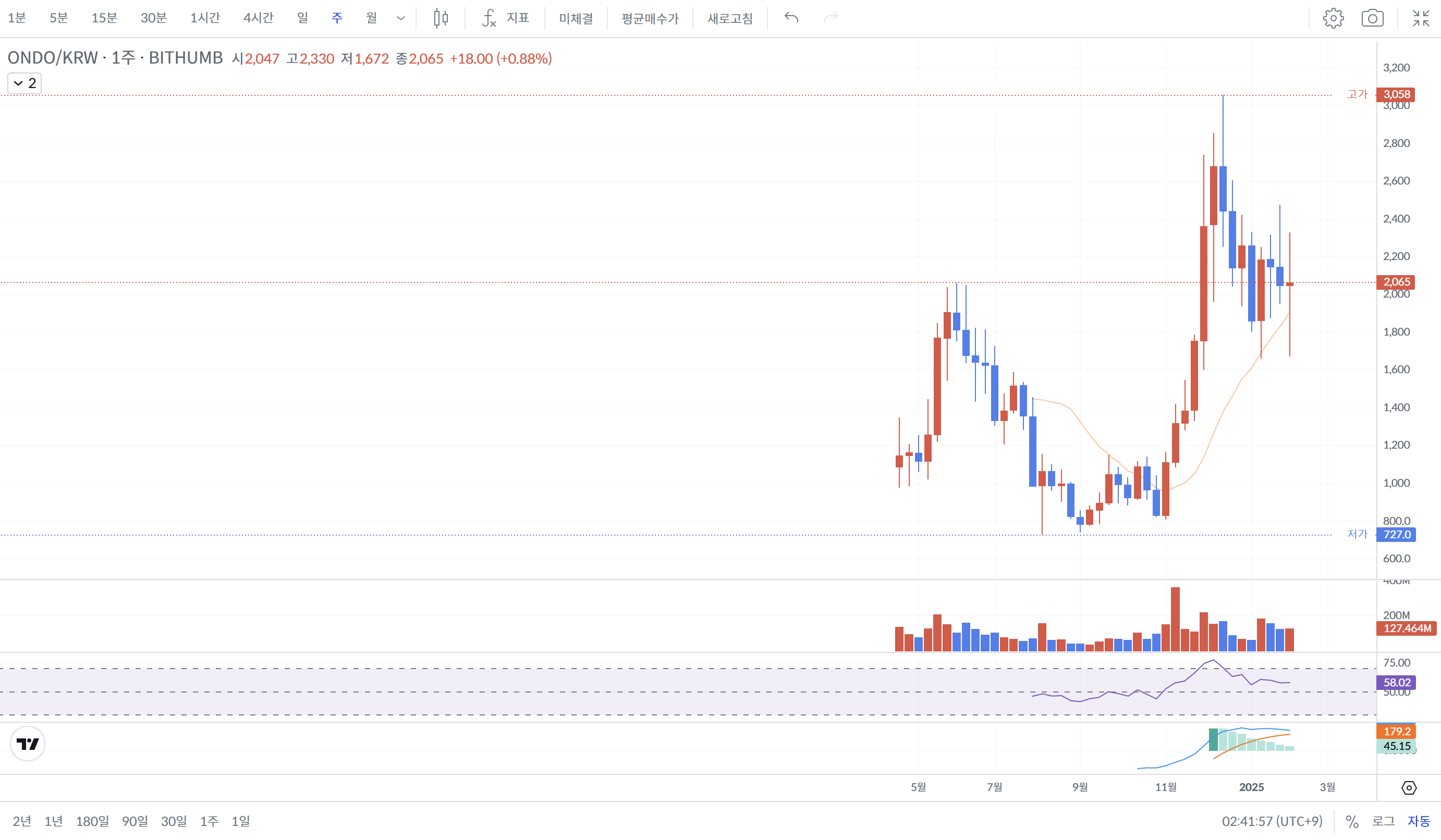Open the candlestick chart type selector
This screenshot has height=840, width=1441.
point(441,18)
